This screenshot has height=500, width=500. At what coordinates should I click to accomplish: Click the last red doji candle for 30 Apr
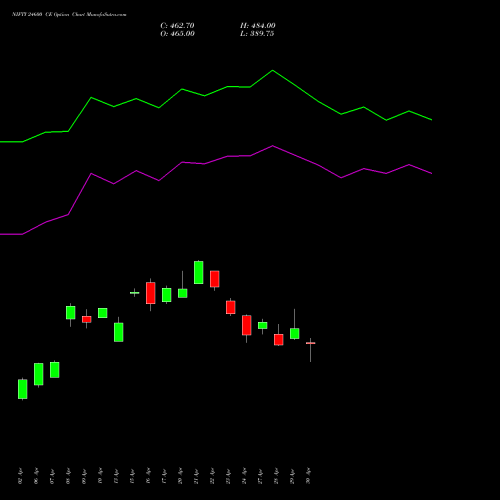coord(311,343)
